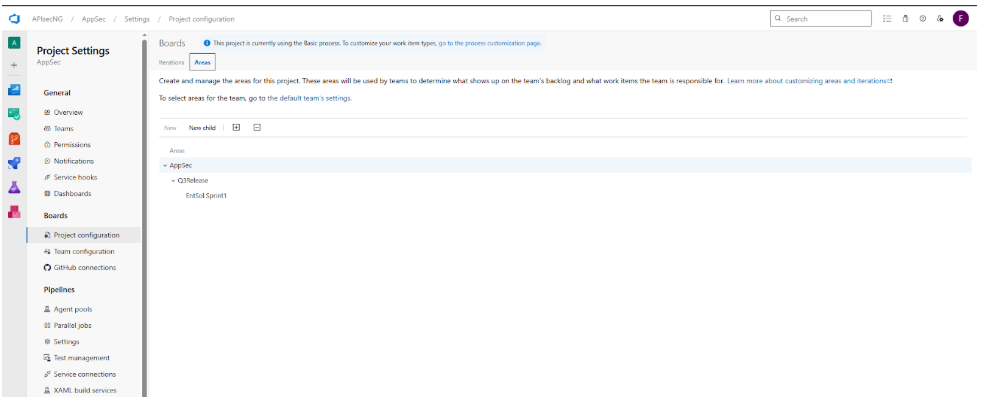
Task: Open Artifacts icon in left rail
Action: click(14, 211)
